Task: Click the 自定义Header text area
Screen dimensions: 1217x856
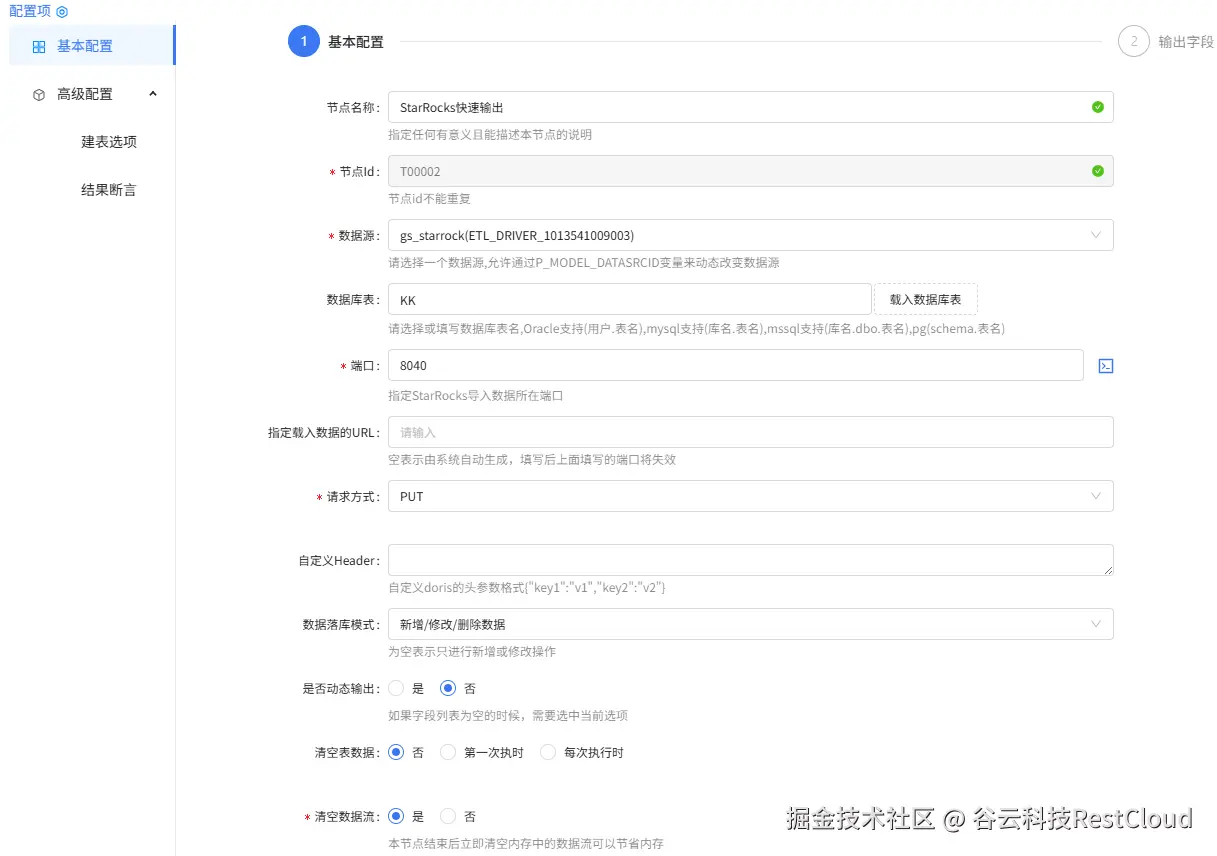Action: tap(750, 560)
